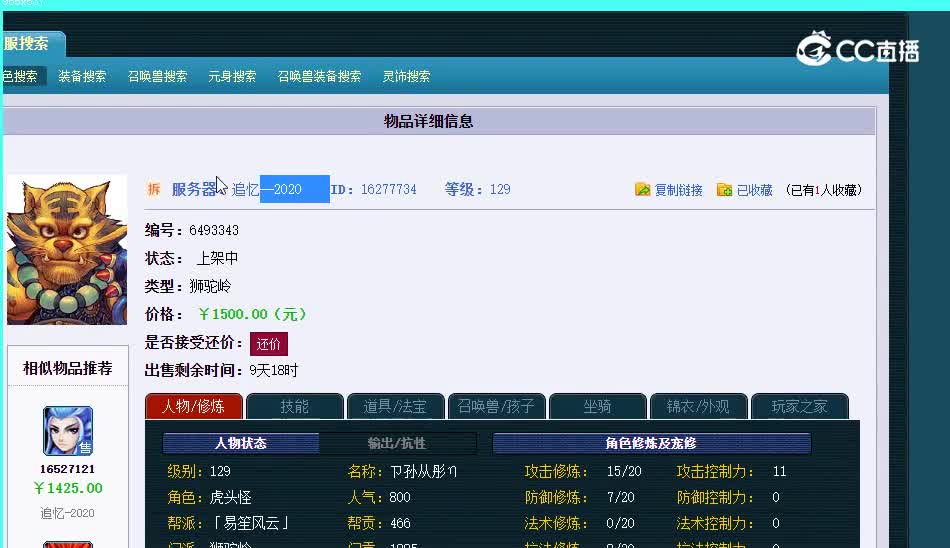Click the ID value 16277734
Image resolution: width=950 pixels, height=548 pixels.
[388, 189]
